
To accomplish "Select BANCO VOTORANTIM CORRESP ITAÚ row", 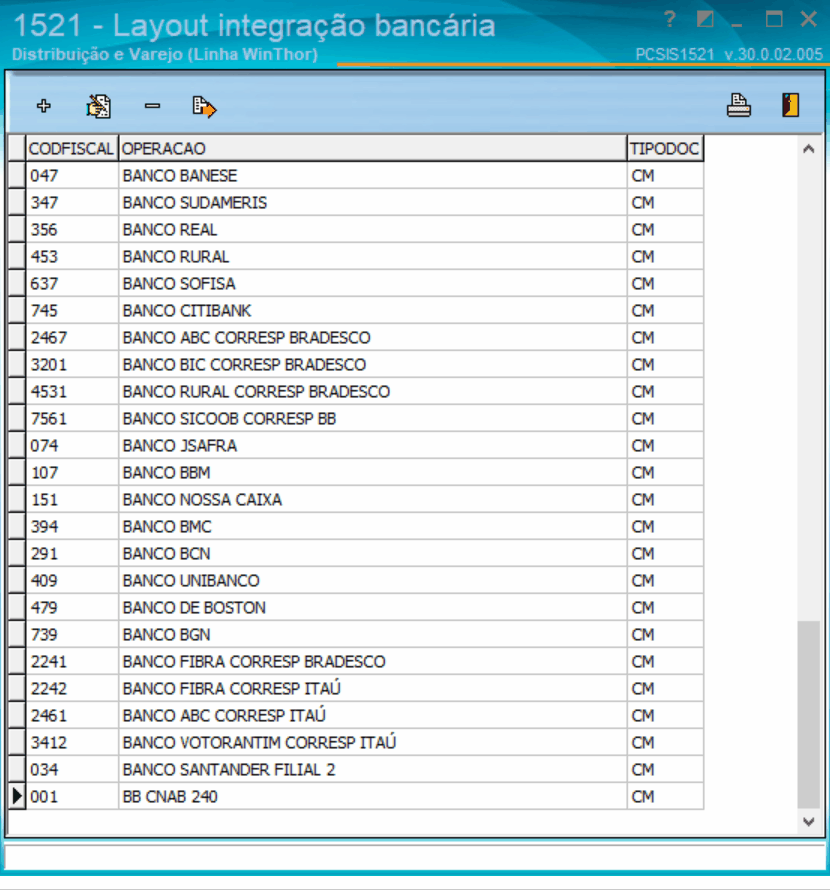I will (356, 742).
